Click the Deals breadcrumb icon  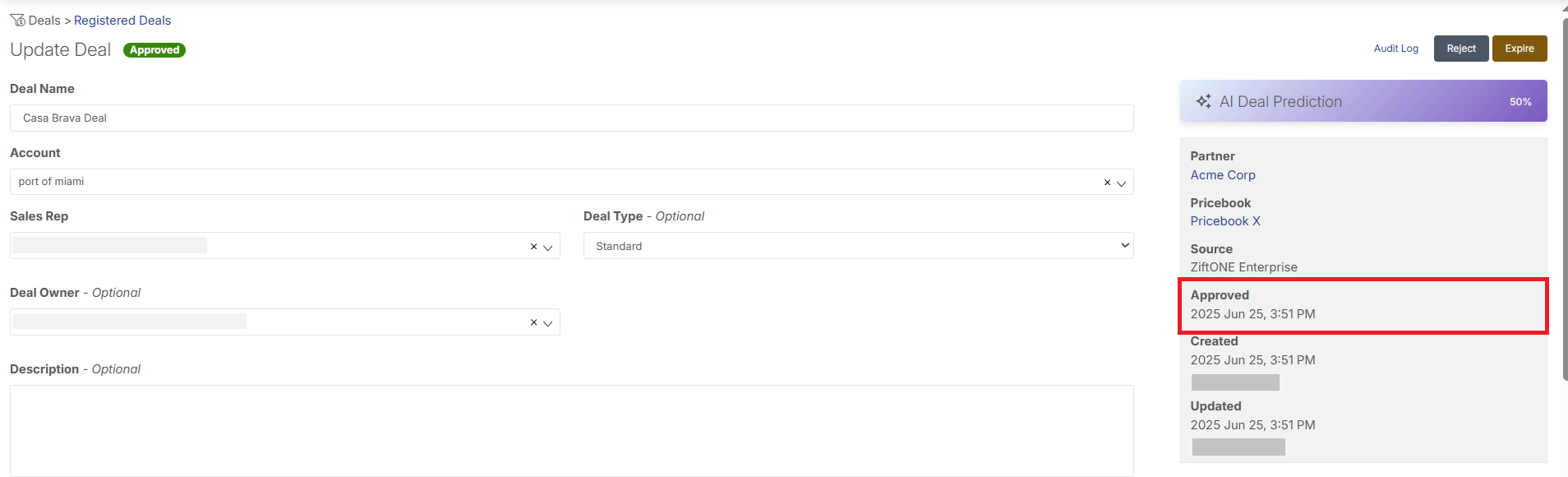[x=17, y=21]
